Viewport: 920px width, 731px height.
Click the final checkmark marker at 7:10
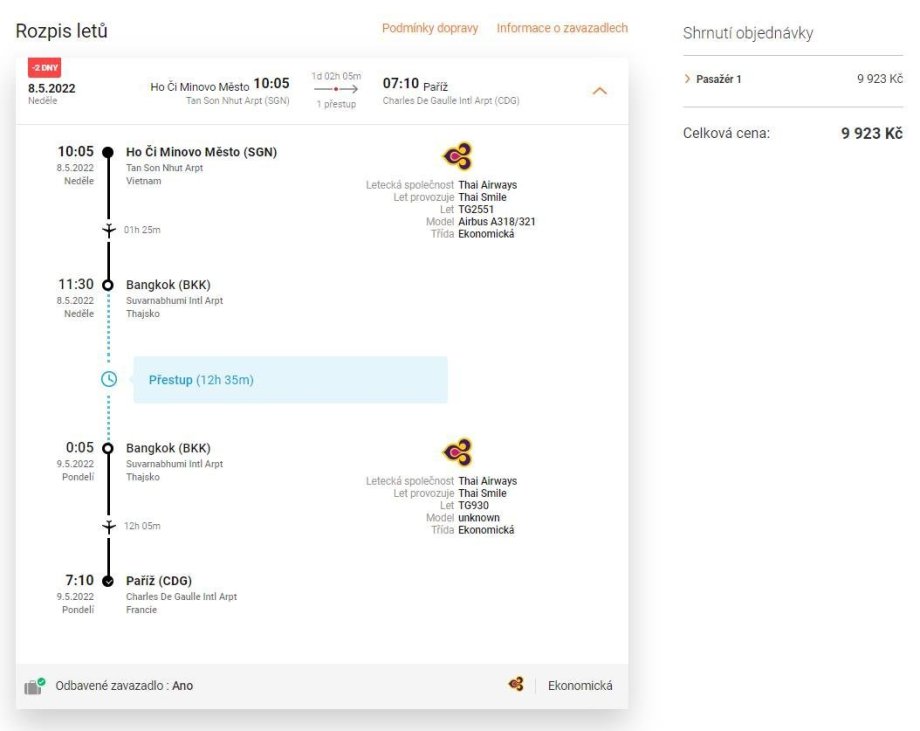tap(108, 581)
